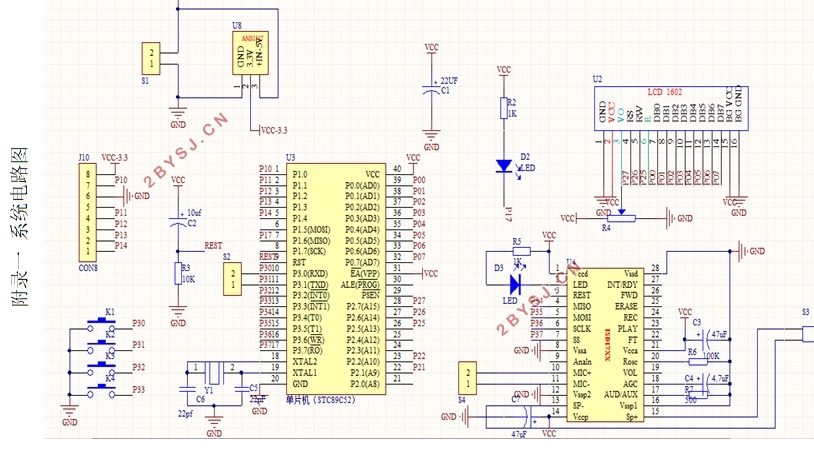Select pin label P0.0(AD0) on U3
This screenshot has width=814, height=466.
tap(362, 185)
